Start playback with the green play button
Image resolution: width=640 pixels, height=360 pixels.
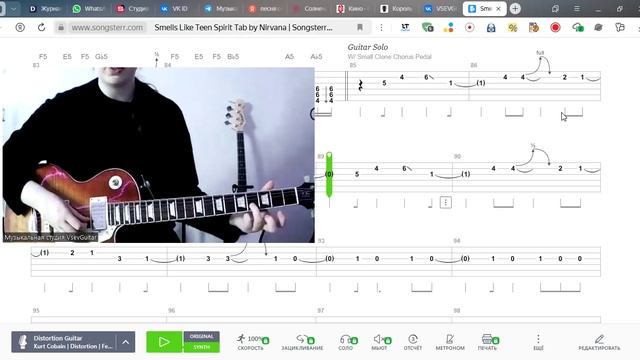164,342
